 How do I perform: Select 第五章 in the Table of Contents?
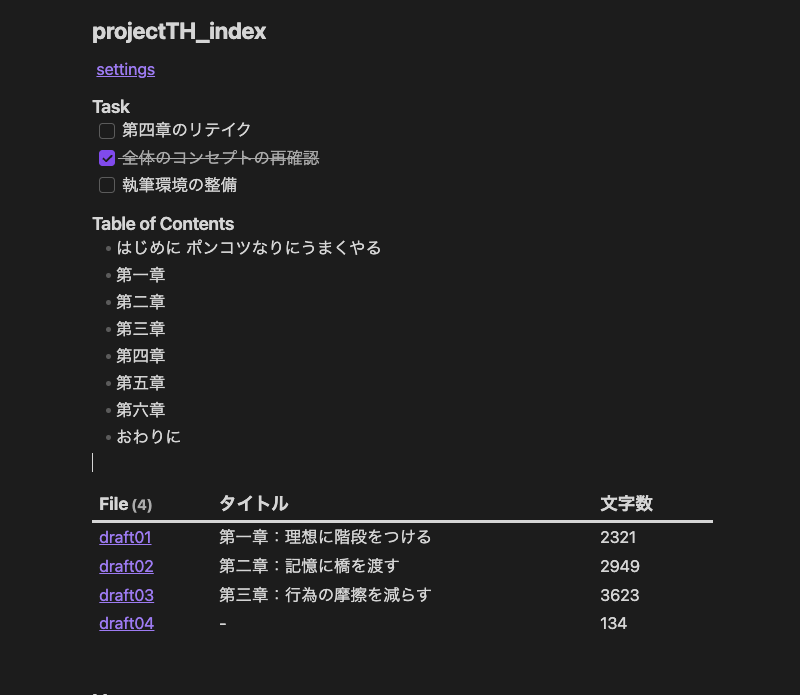tap(140, 382)
